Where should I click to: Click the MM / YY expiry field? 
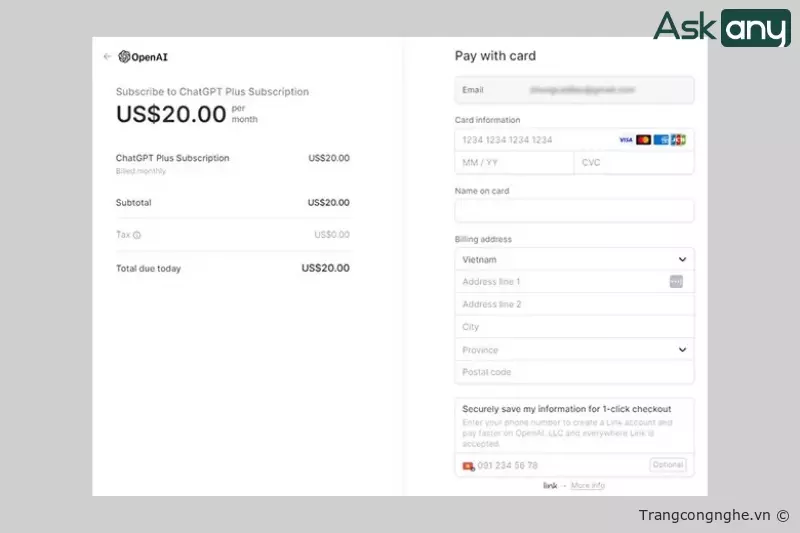click(514, 162)
